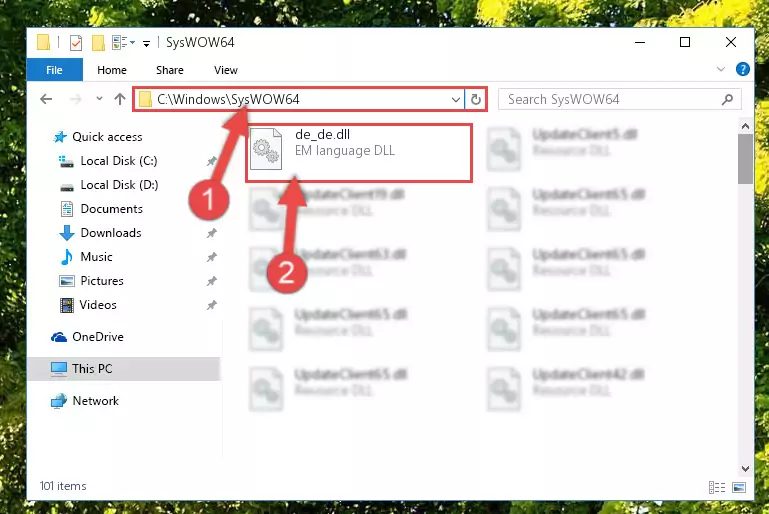Click the pin icon next to Videos

coord(211,305)
